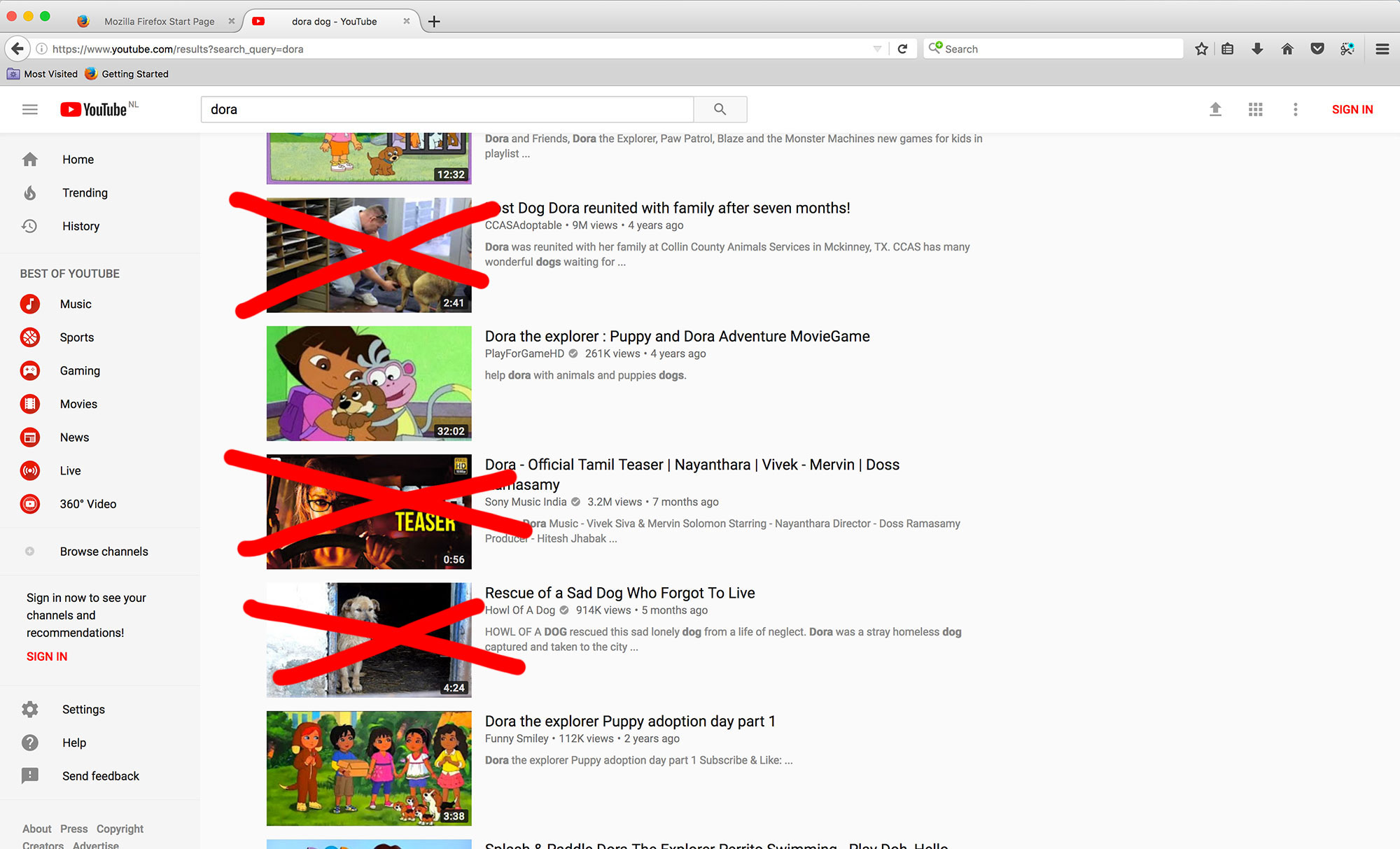Reload the page with the refresh icon

click(902, 49)
